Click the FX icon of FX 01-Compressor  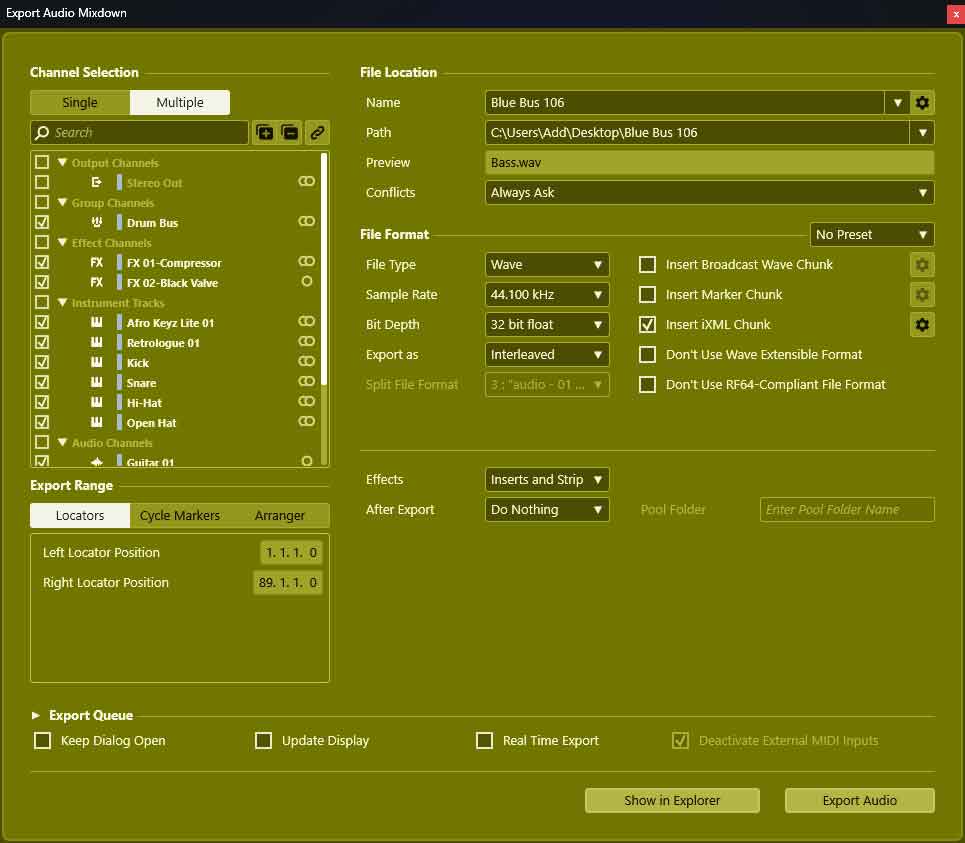(97, 263)
